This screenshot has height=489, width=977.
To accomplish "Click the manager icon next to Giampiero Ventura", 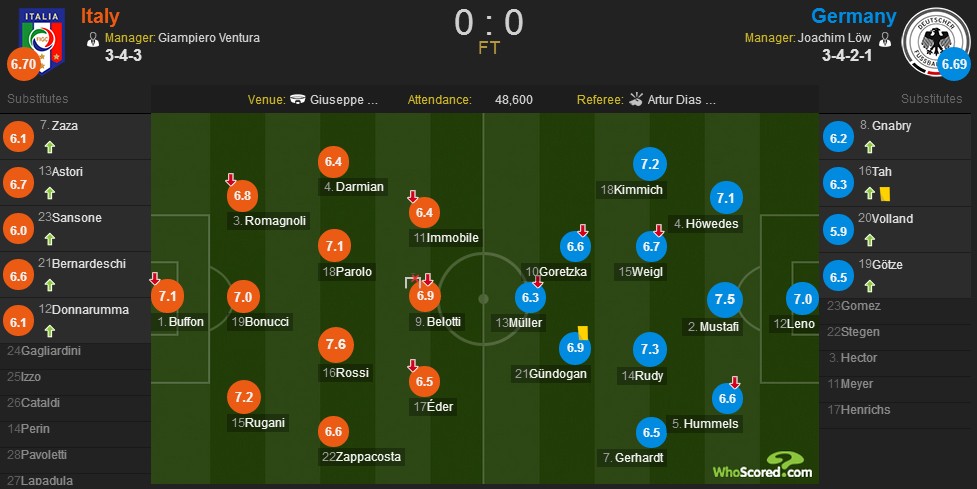I will click(93, 40).
